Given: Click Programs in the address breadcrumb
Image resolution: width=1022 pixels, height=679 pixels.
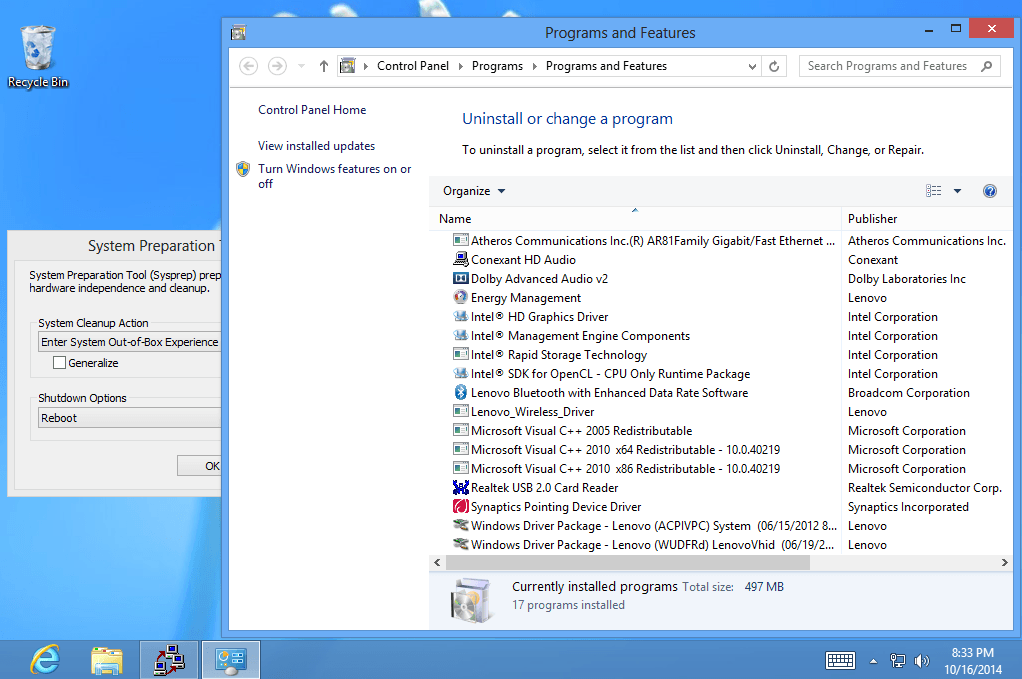Looking at the screenshot, I should 497,66.
